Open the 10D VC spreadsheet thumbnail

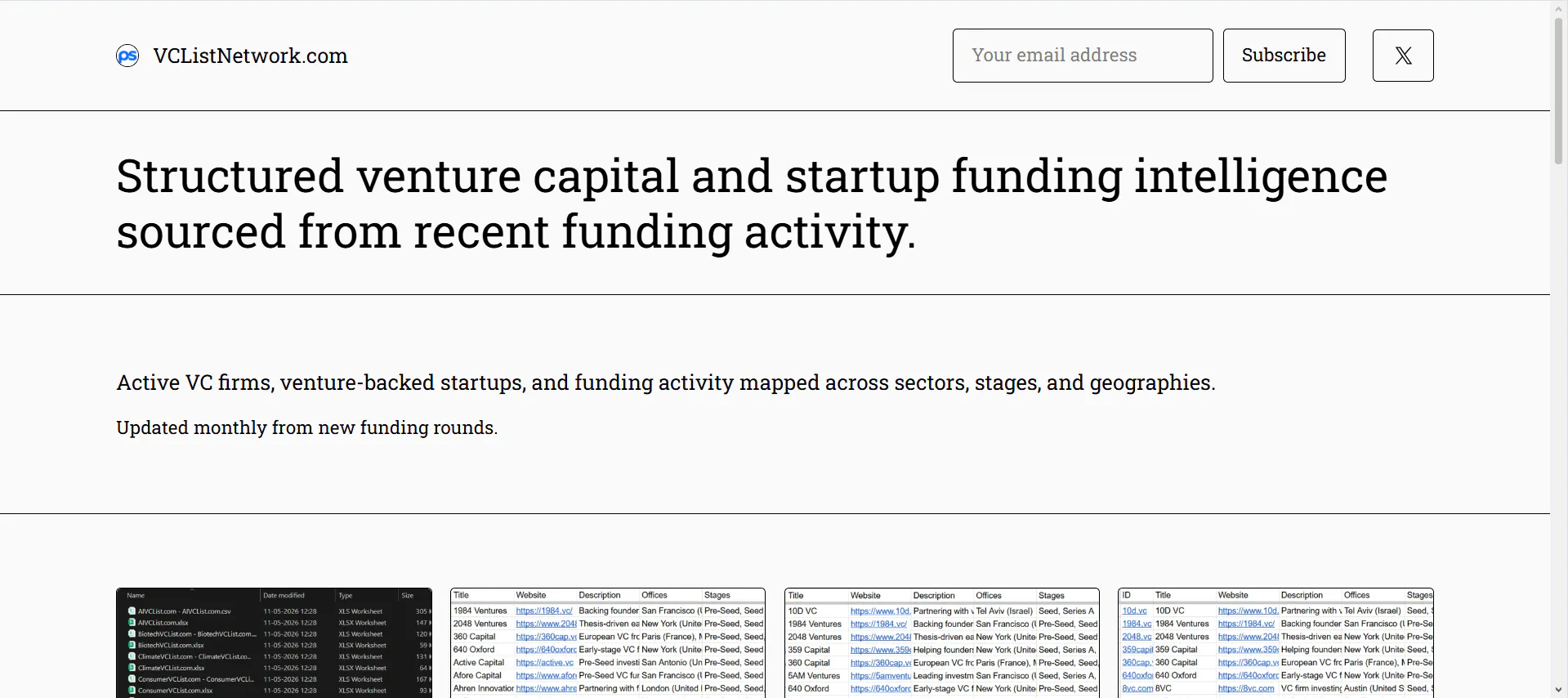click(x=942, y=643)
